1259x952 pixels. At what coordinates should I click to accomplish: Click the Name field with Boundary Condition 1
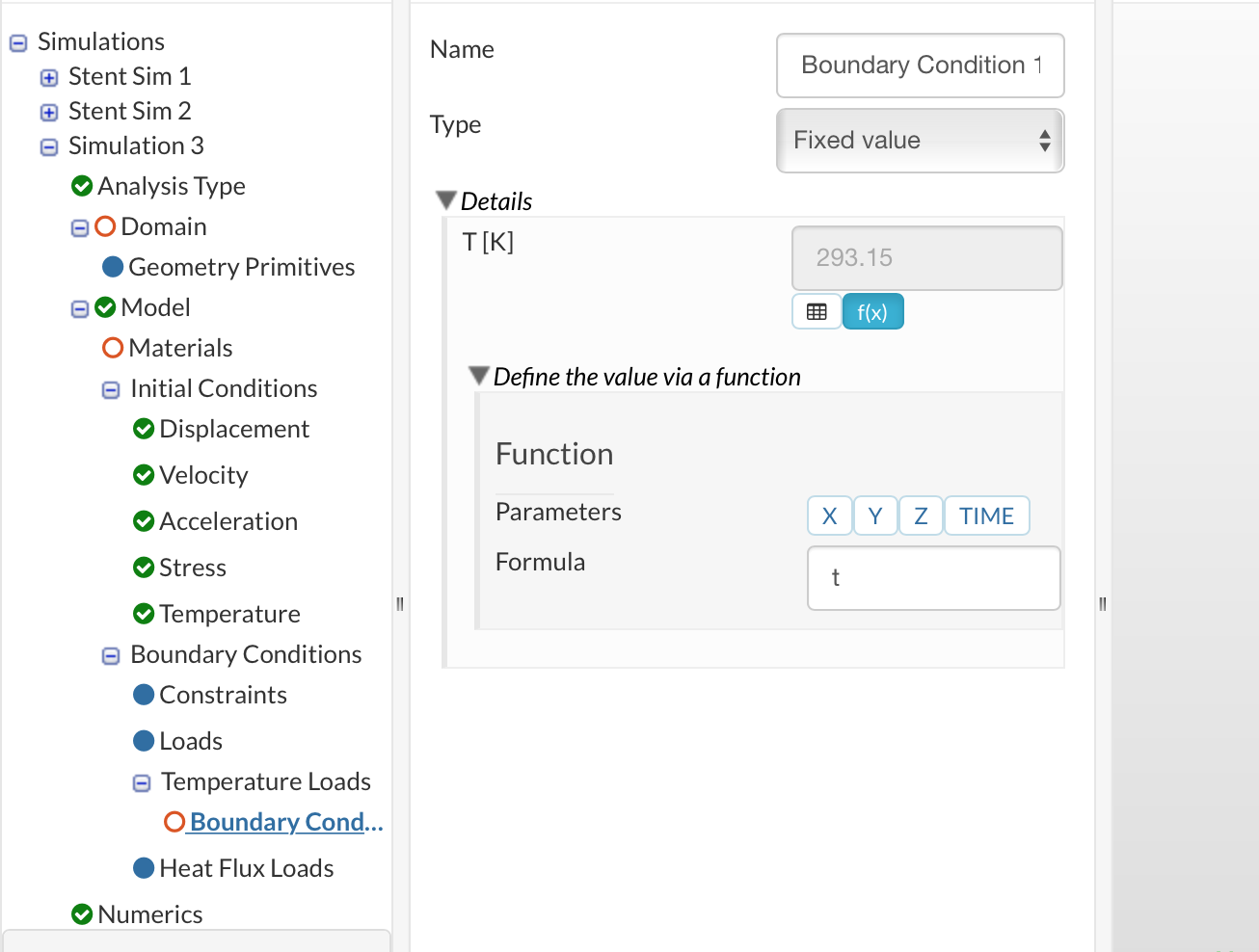[x=920, y=66]
